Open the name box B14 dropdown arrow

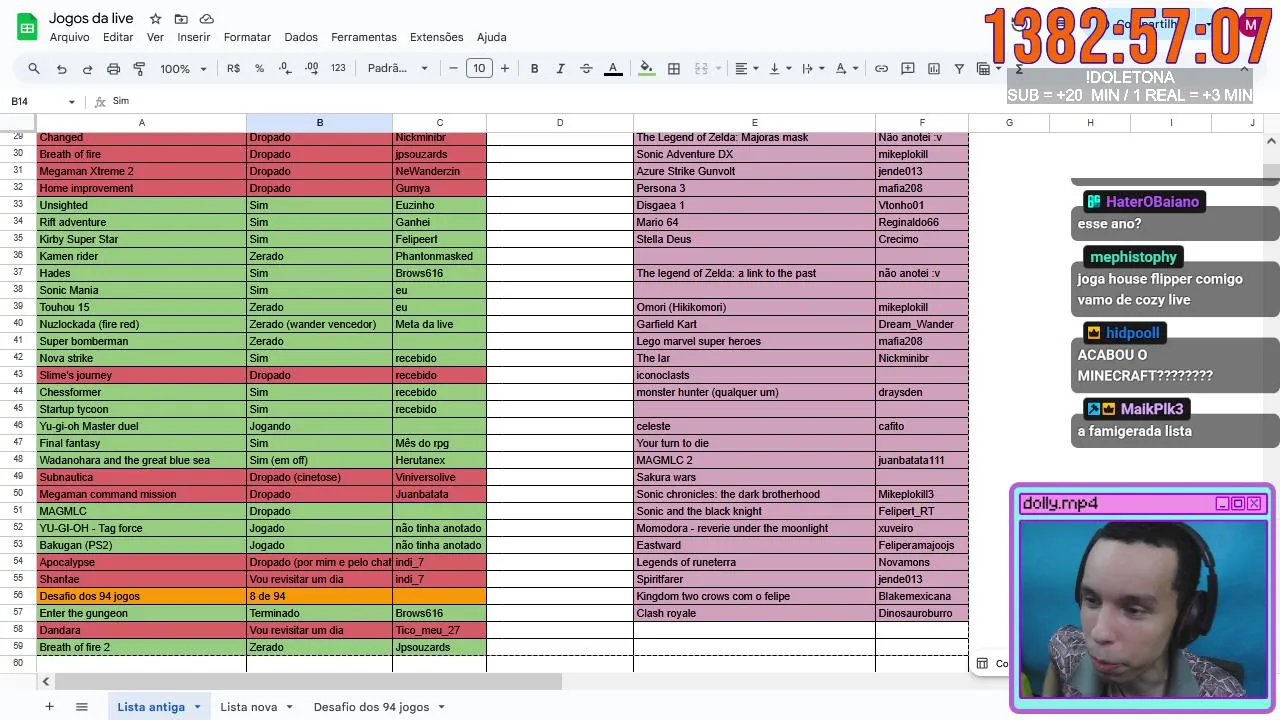[x=71, y=102]
